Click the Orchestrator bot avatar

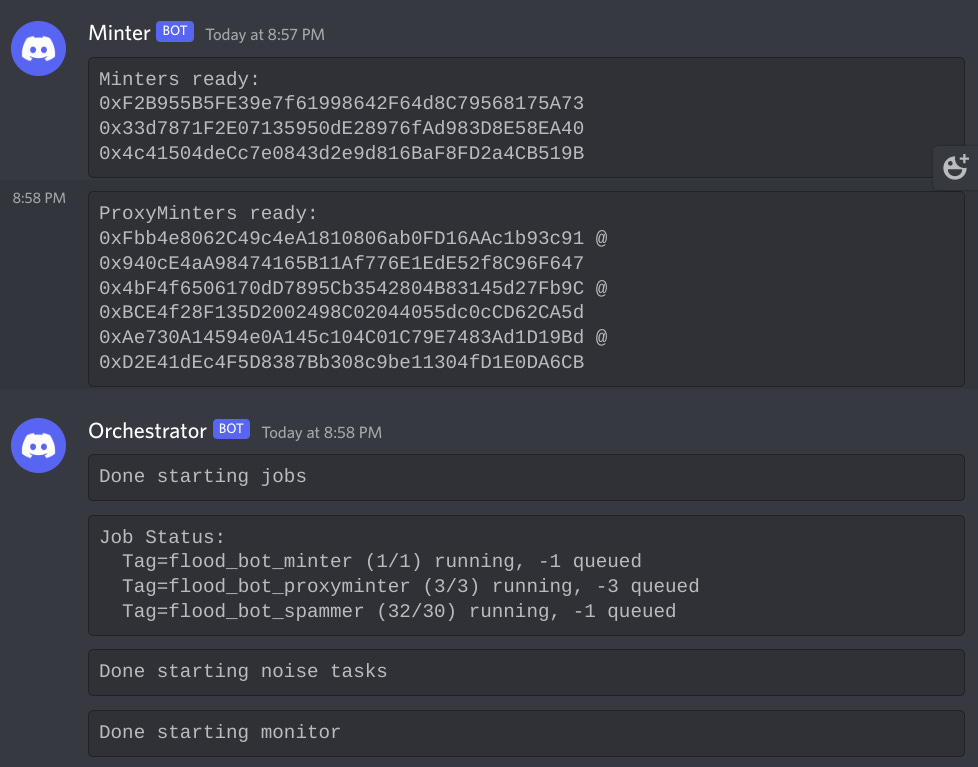(x=39, y=445)
